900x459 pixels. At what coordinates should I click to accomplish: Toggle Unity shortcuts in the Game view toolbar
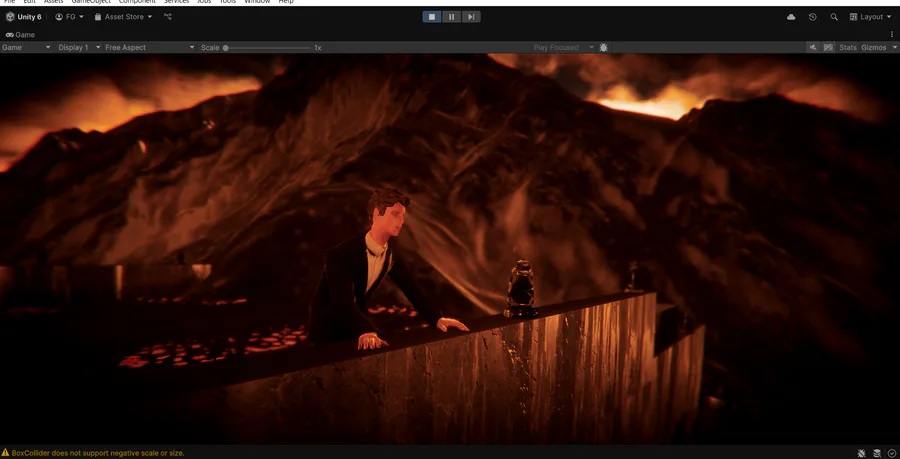coord(828,48)
